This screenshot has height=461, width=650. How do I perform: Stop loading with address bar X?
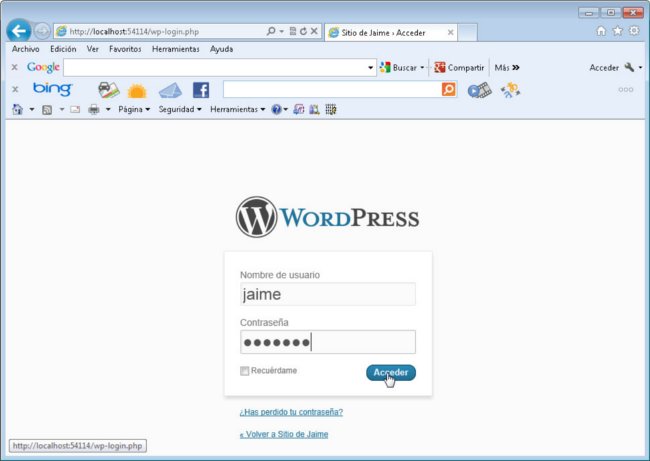click(314, 31)
